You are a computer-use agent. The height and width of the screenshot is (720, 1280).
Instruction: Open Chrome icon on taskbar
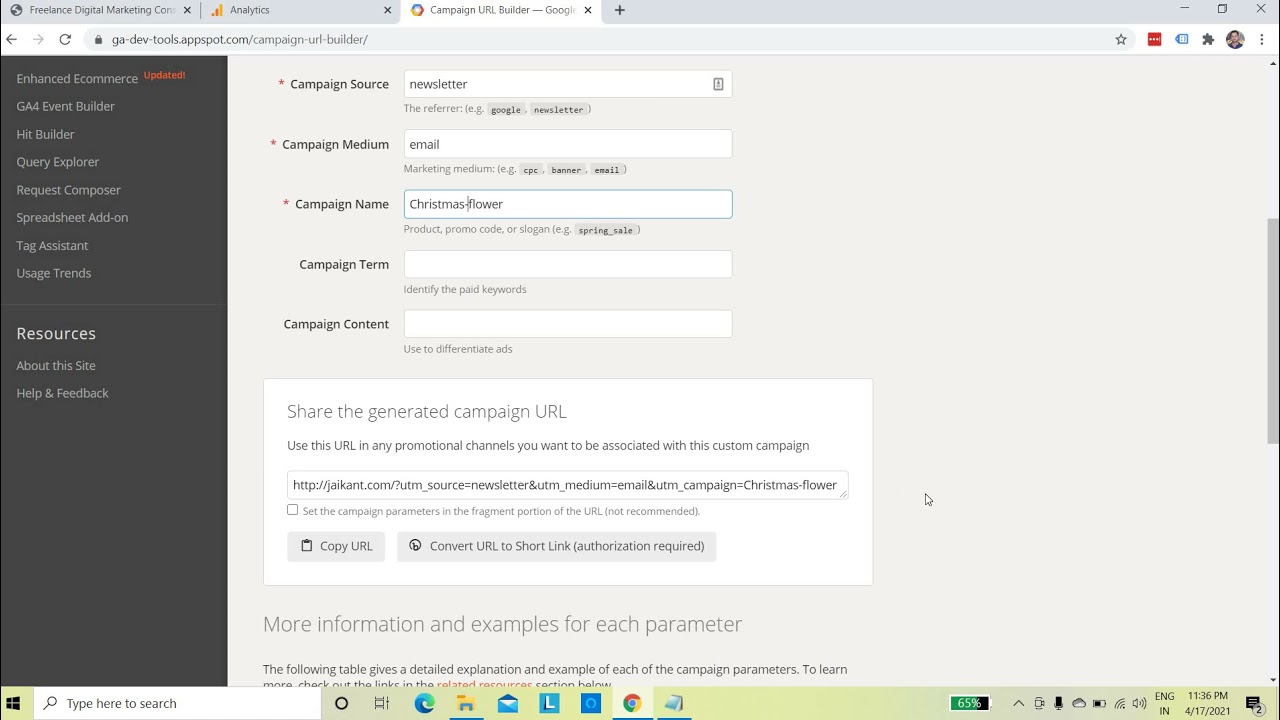click(x=632, y=703)
